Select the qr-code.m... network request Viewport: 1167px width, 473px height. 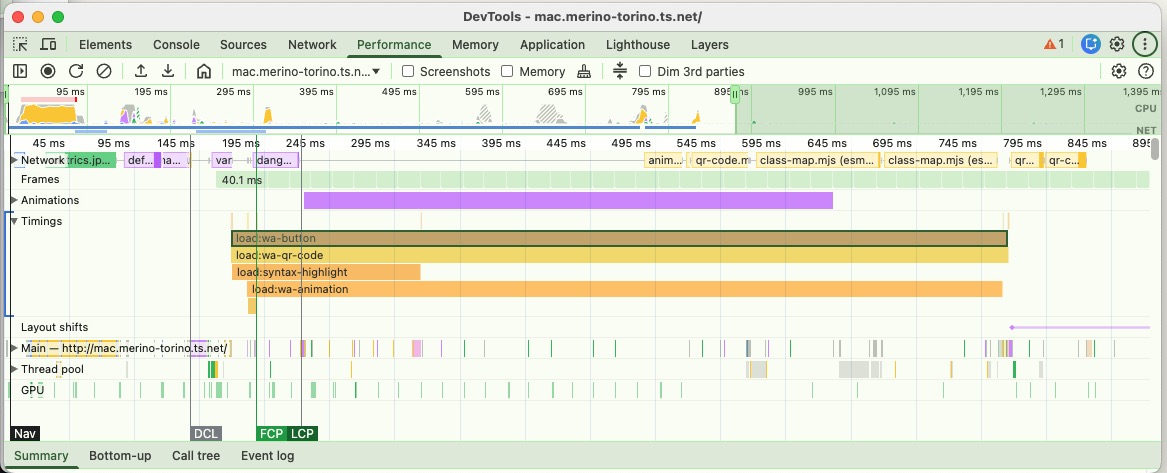click(x=720, y=160)
